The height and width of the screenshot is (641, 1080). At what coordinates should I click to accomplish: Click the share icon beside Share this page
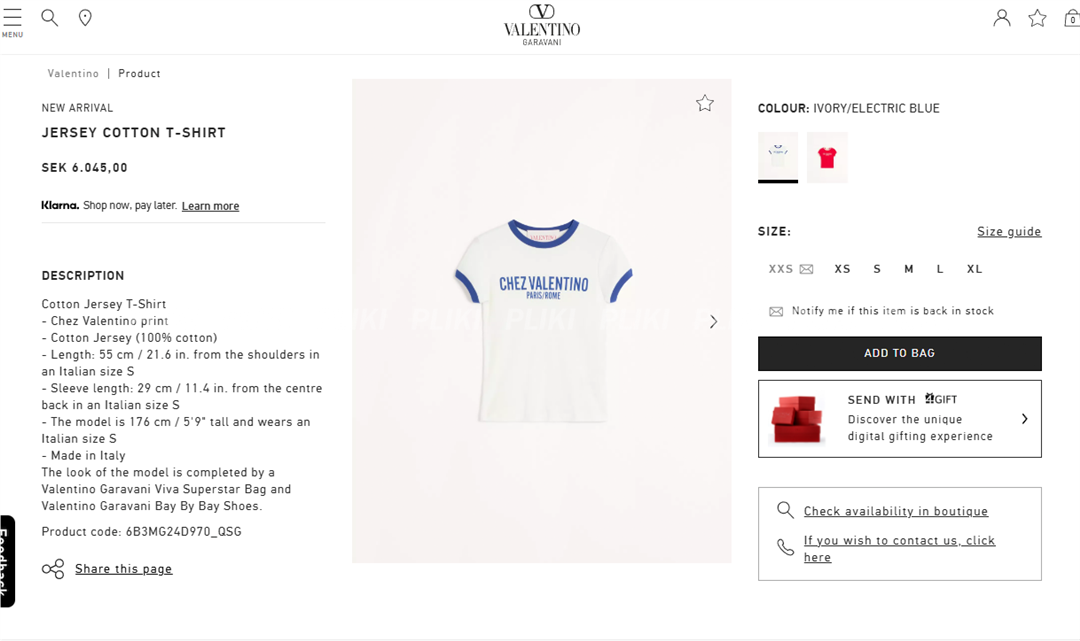(x=53, y=569)
